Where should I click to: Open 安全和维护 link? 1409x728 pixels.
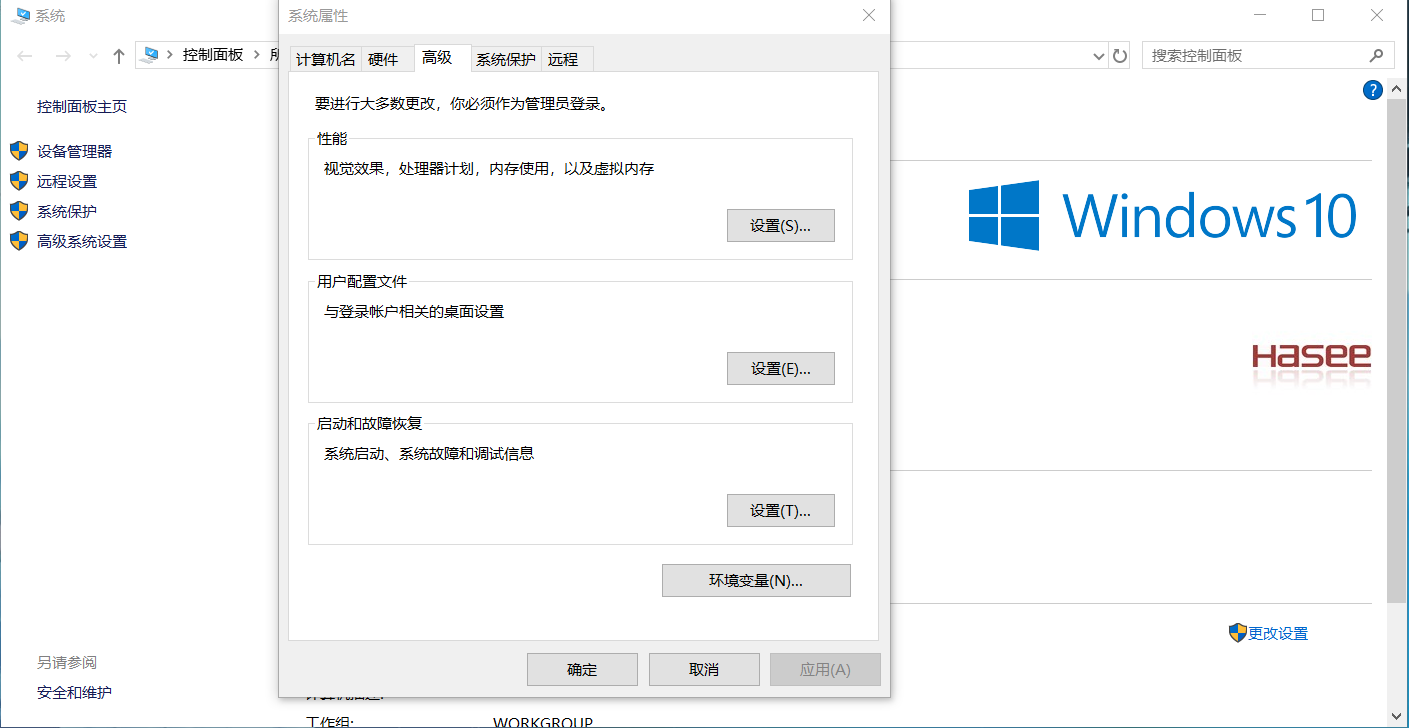click(74, 692)
